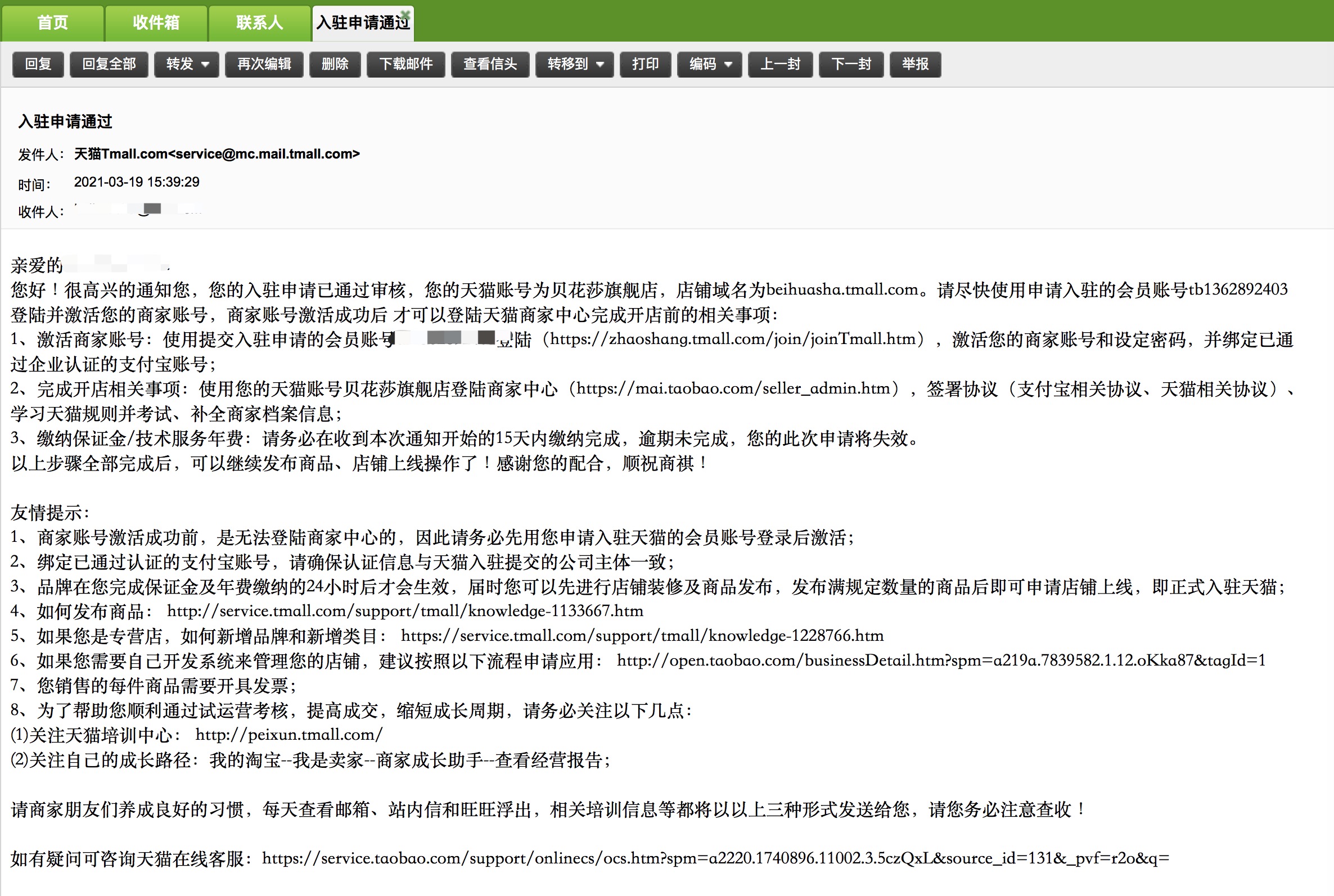
Task: Open the mai.taobao.com seller_admin link
Action: 733,388
